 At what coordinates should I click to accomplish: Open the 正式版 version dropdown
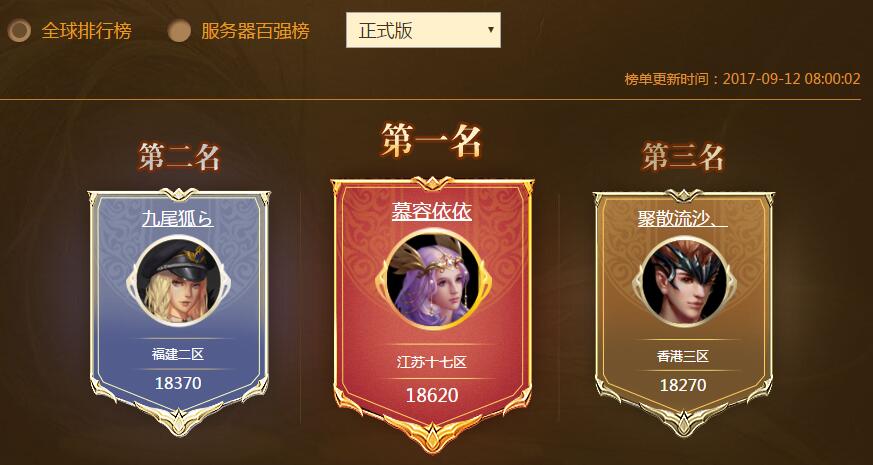[423, 30]
